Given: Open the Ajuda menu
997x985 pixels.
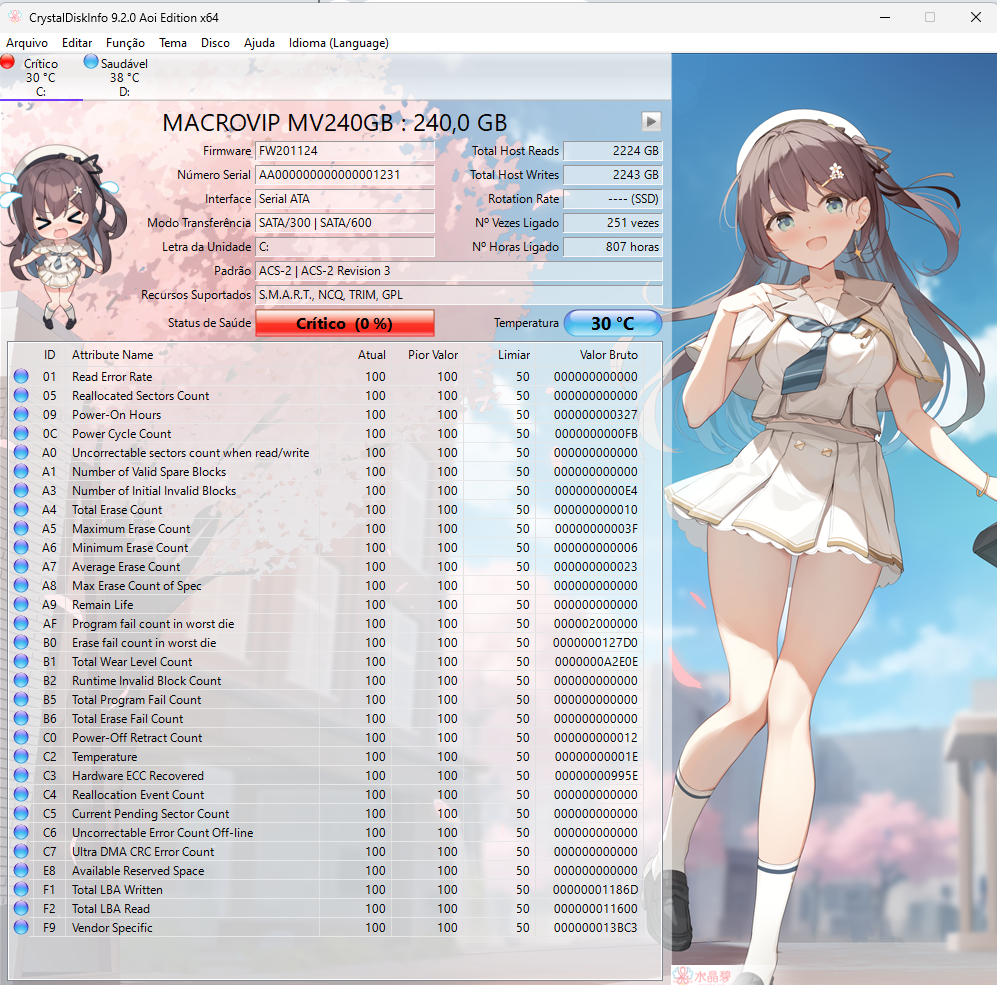Looking at the screenshot, I should (x=259, y=43).
